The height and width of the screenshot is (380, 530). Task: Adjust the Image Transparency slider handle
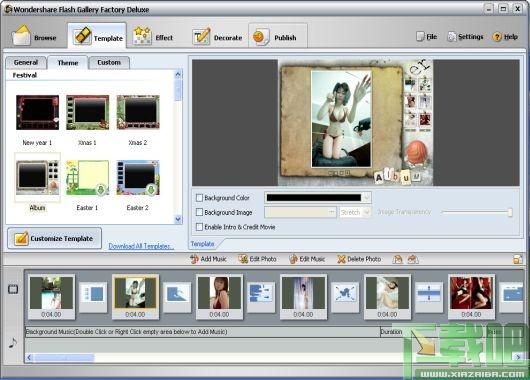(x=510, y=212)
